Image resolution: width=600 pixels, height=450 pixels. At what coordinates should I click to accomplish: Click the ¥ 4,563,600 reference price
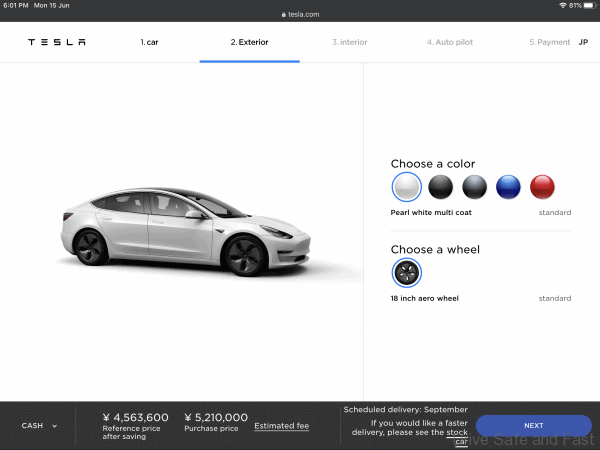pos(135,417)
